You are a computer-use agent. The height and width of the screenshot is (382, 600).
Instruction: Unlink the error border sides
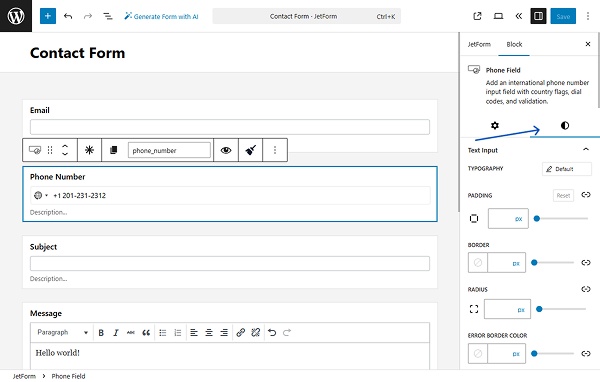coord(586,353)
